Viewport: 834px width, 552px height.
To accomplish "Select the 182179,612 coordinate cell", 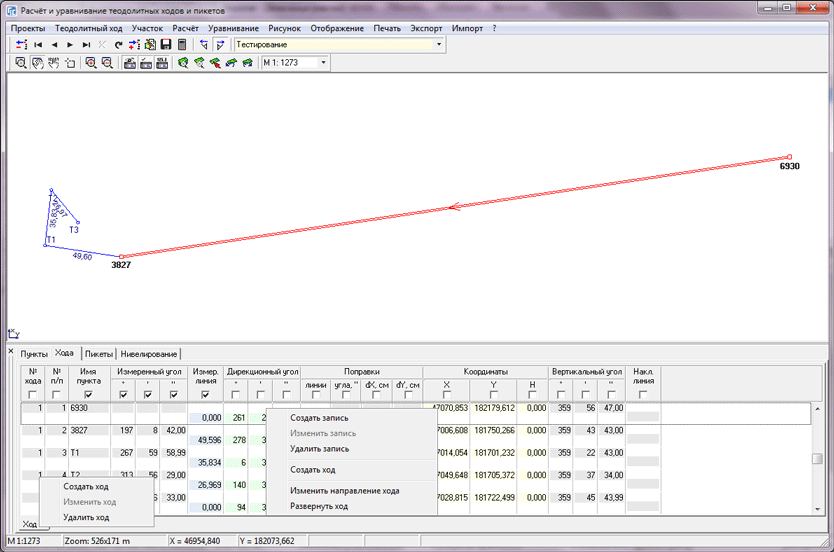I will pyautogui.click(x=493, y=408).
